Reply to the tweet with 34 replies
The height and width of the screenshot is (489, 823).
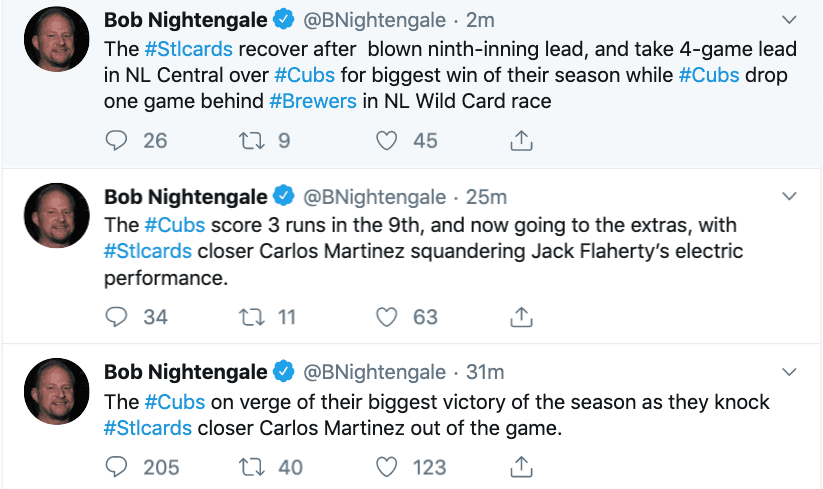pos(117,317)
